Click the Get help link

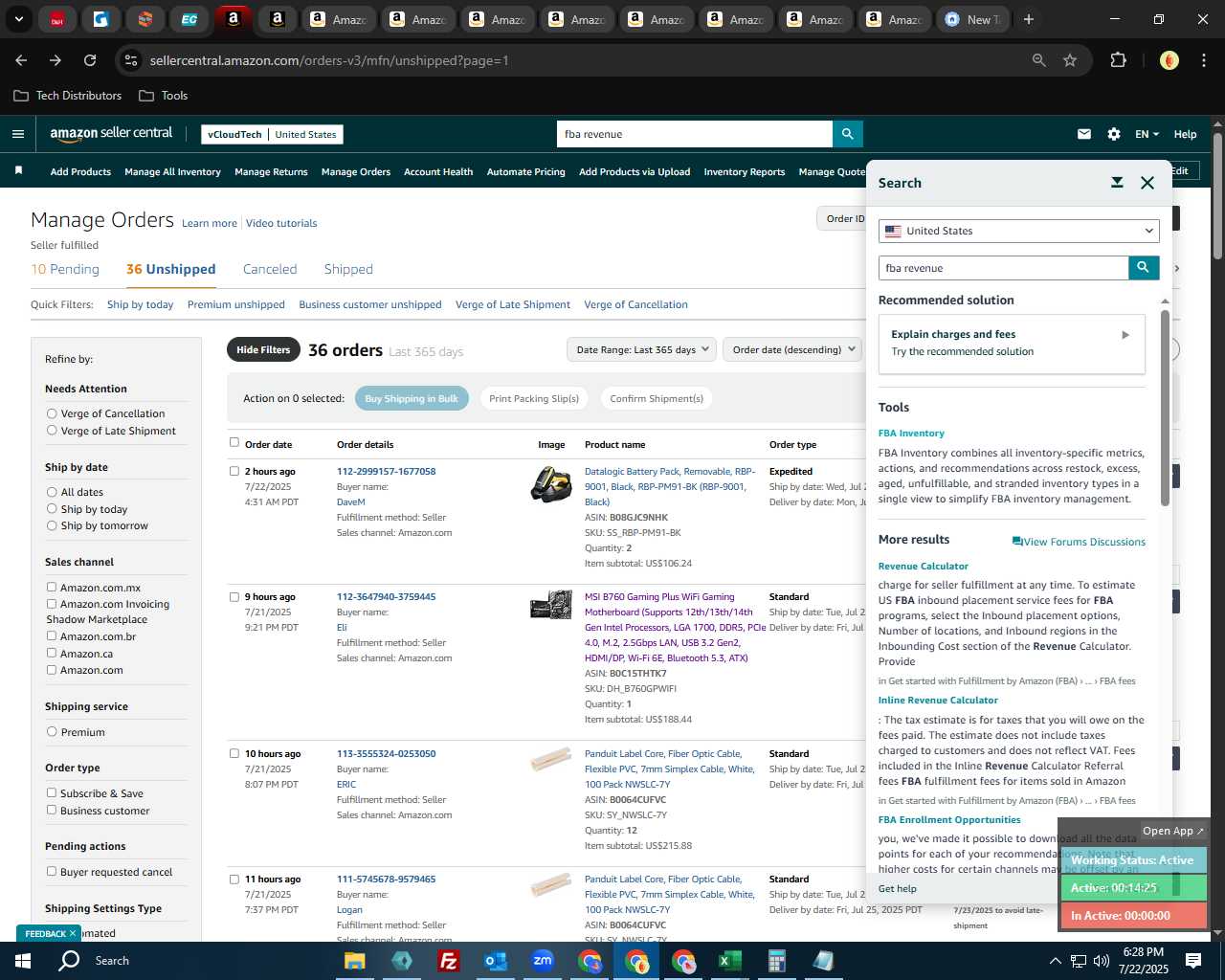coord(898,889)
